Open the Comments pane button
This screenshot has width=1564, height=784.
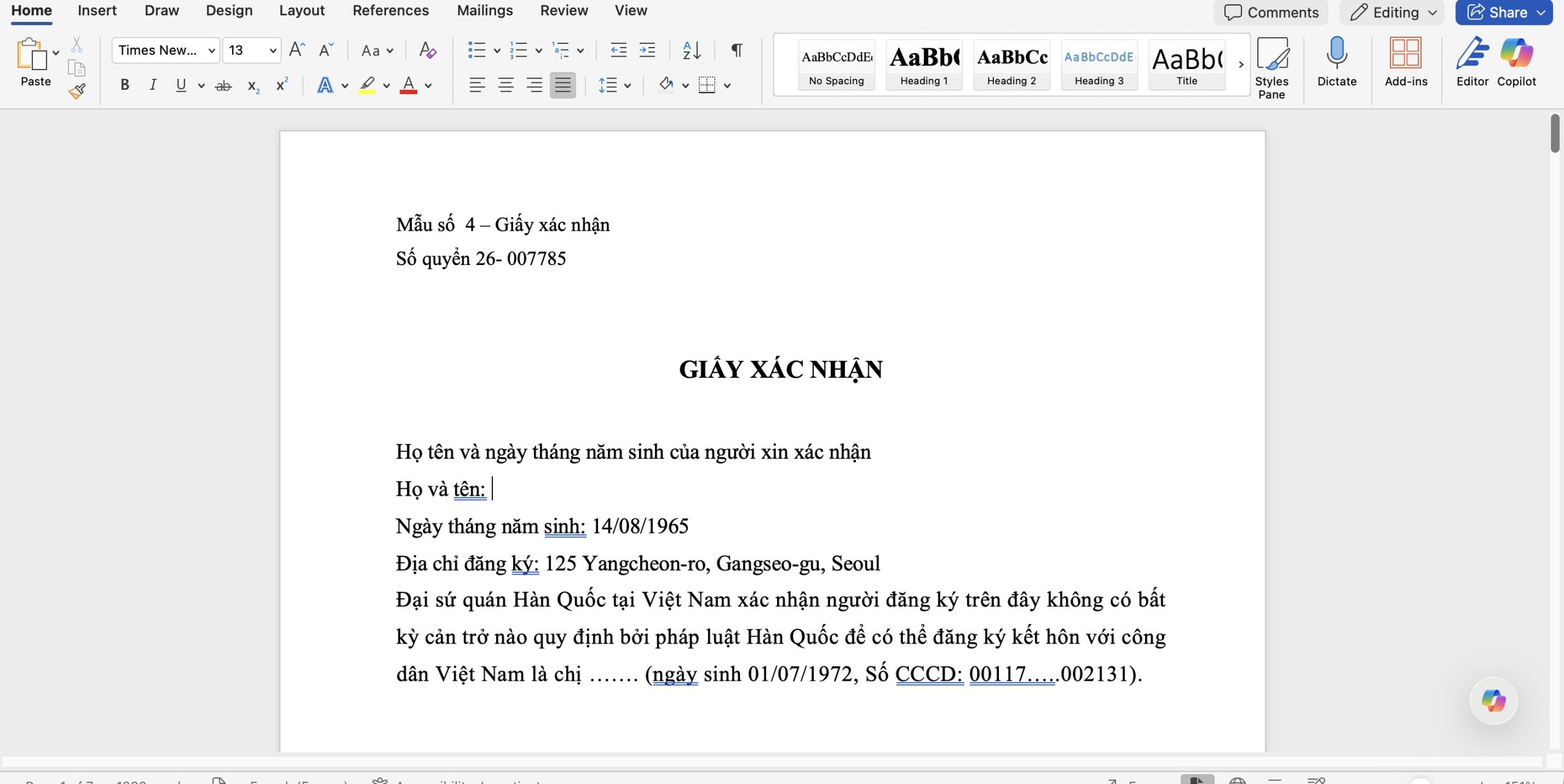pos(1271,12)
